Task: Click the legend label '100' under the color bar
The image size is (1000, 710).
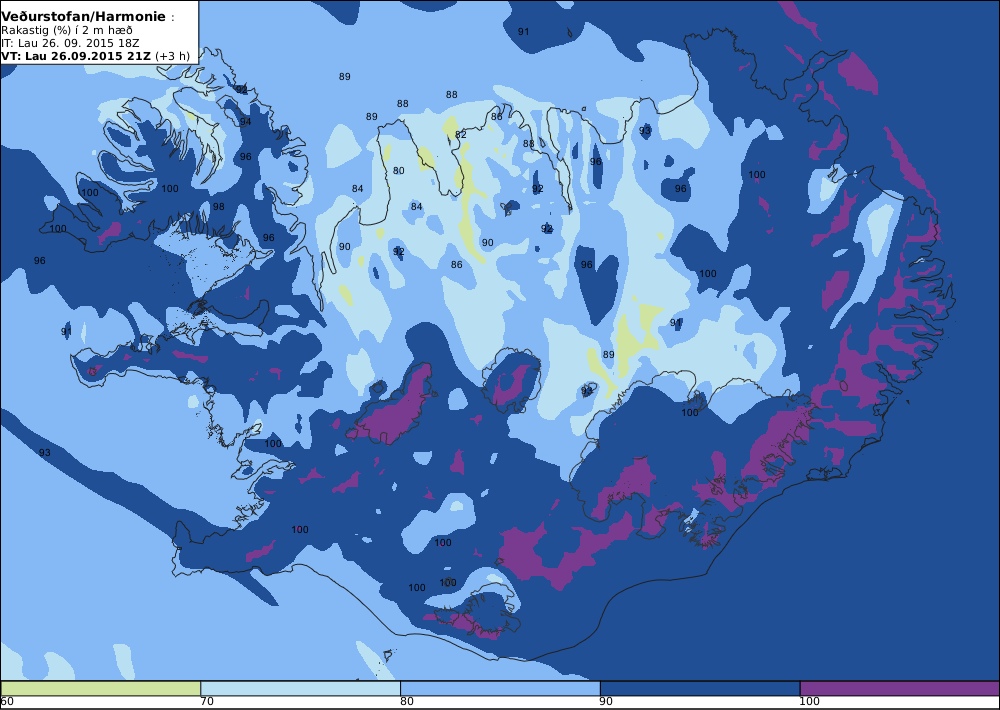Action: (809, 702)
